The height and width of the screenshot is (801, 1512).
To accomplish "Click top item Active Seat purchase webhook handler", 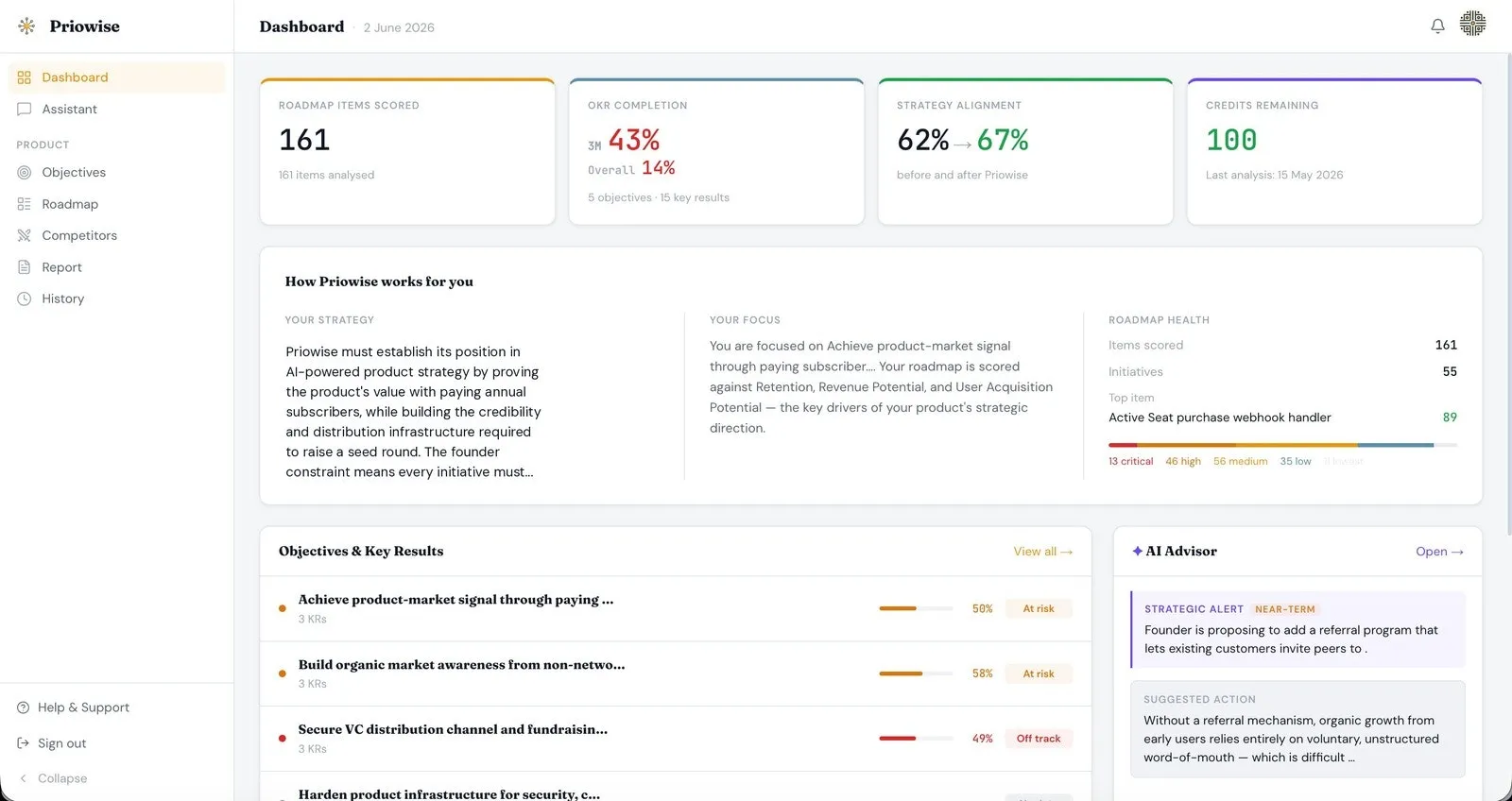I will 1219,418.
